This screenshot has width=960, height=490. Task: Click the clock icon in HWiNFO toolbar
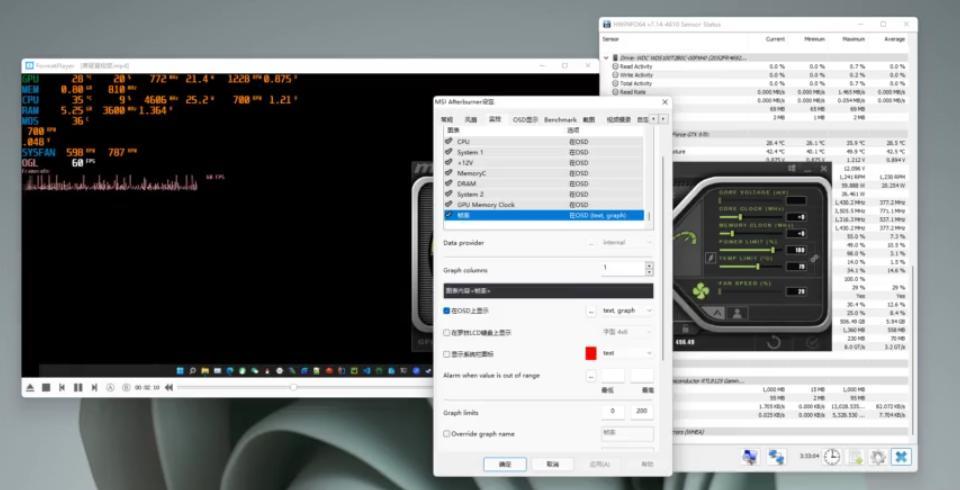click(831, 457)
